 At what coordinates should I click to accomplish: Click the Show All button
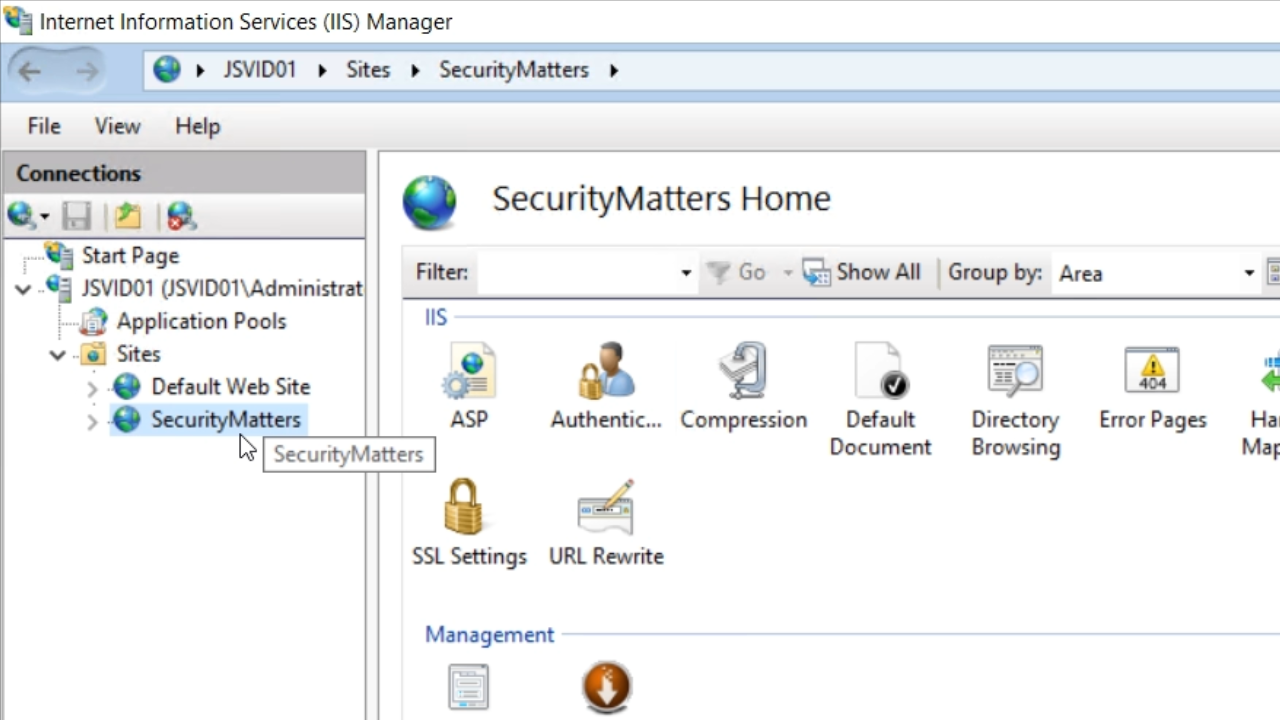tap(862, 273)
